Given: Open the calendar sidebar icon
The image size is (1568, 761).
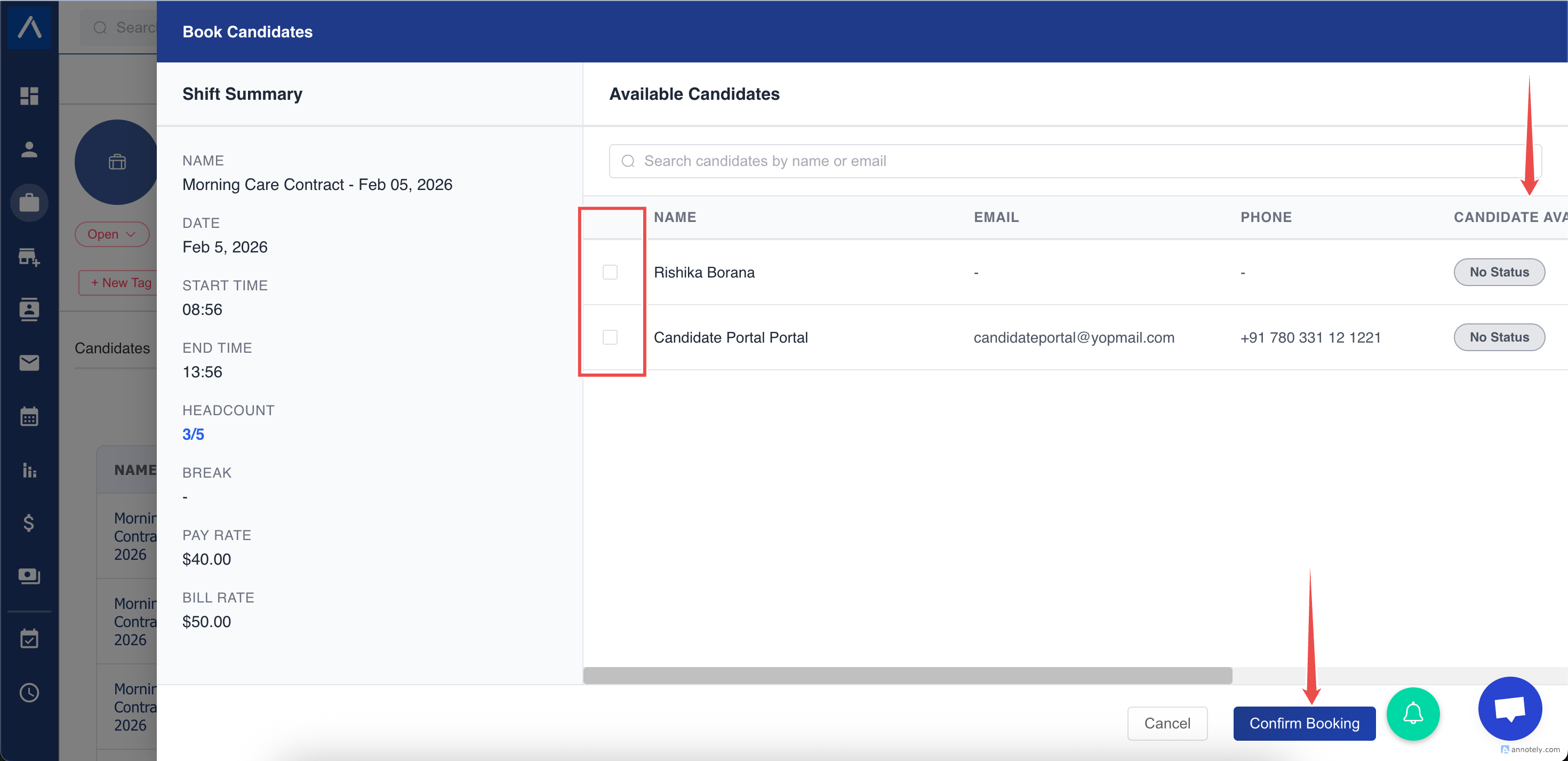Looking at the screenshot, I should [29, 417].
